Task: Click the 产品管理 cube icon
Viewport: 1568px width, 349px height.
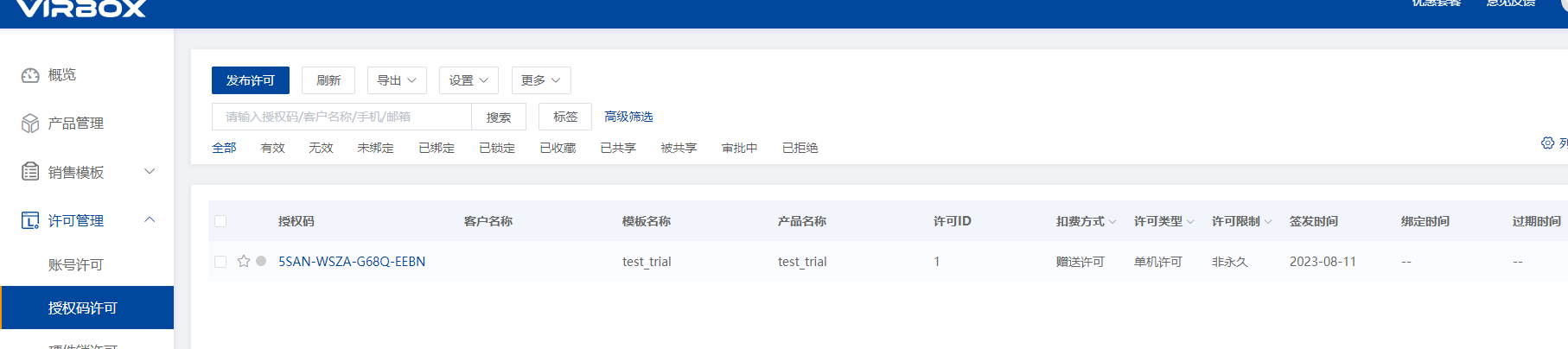Action: [30, 124]
